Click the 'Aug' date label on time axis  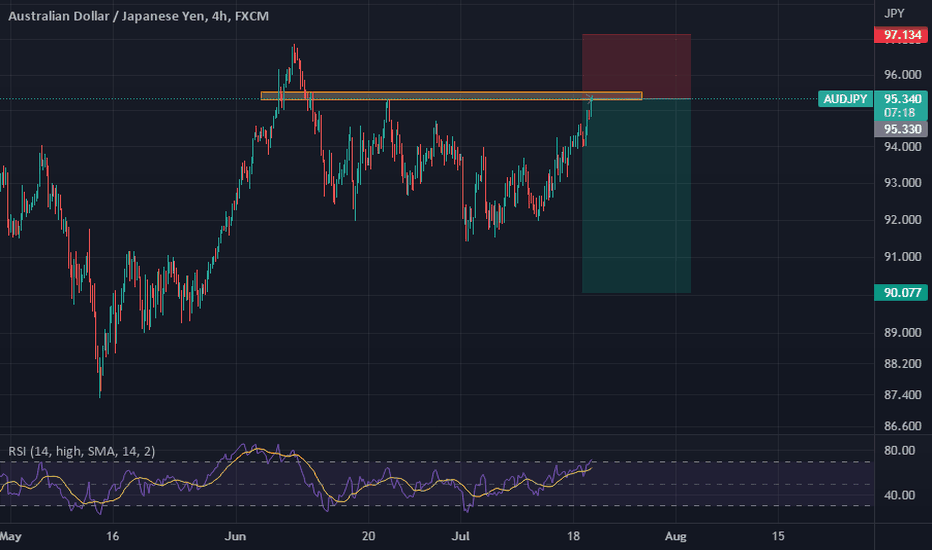coord(675,536)
